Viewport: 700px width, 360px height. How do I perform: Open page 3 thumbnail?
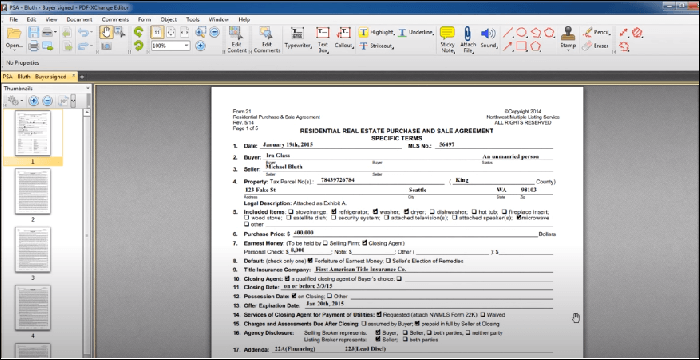click(33, 249)
